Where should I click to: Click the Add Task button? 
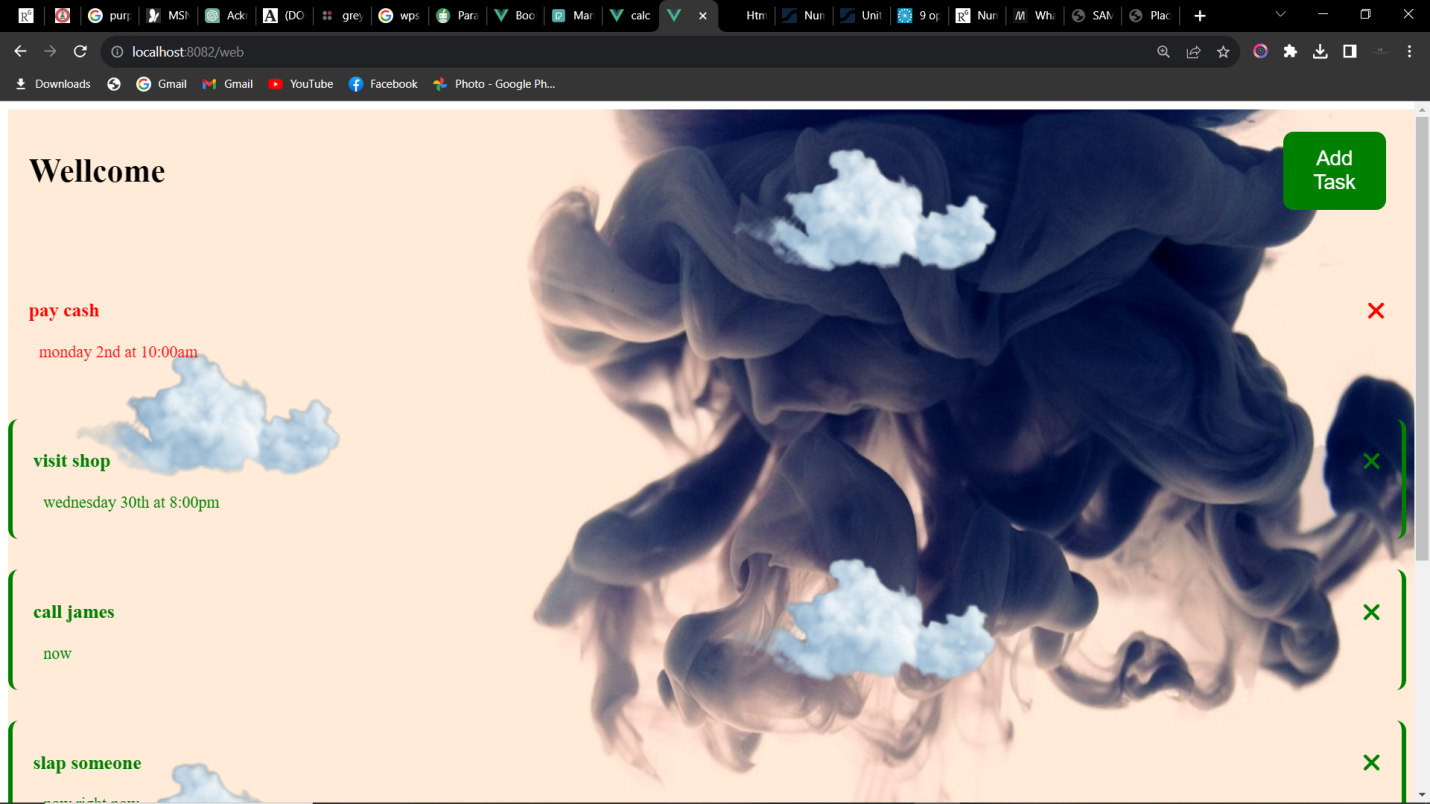(x=1334, y=171)
